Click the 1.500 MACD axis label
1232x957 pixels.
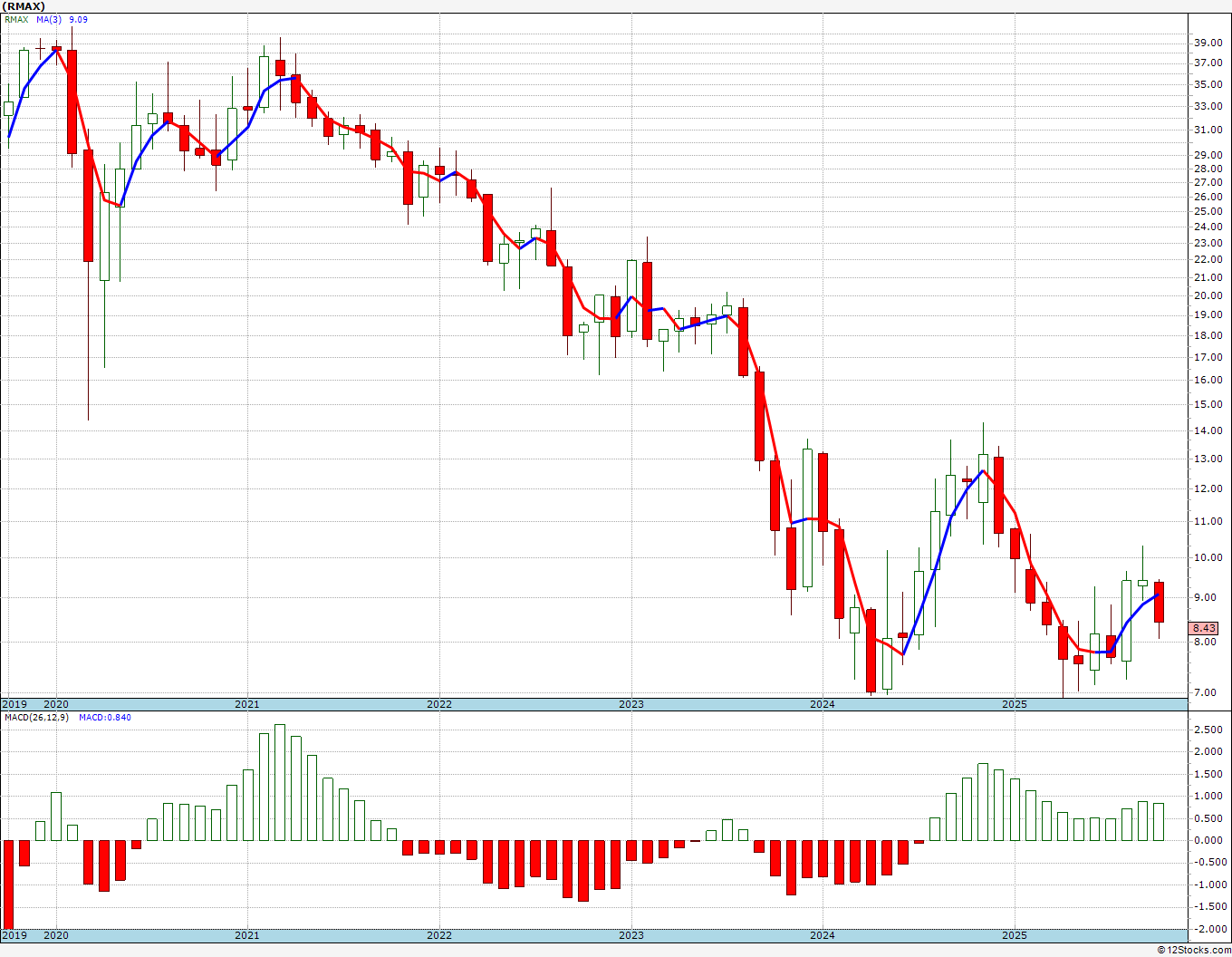(1208, 775)
